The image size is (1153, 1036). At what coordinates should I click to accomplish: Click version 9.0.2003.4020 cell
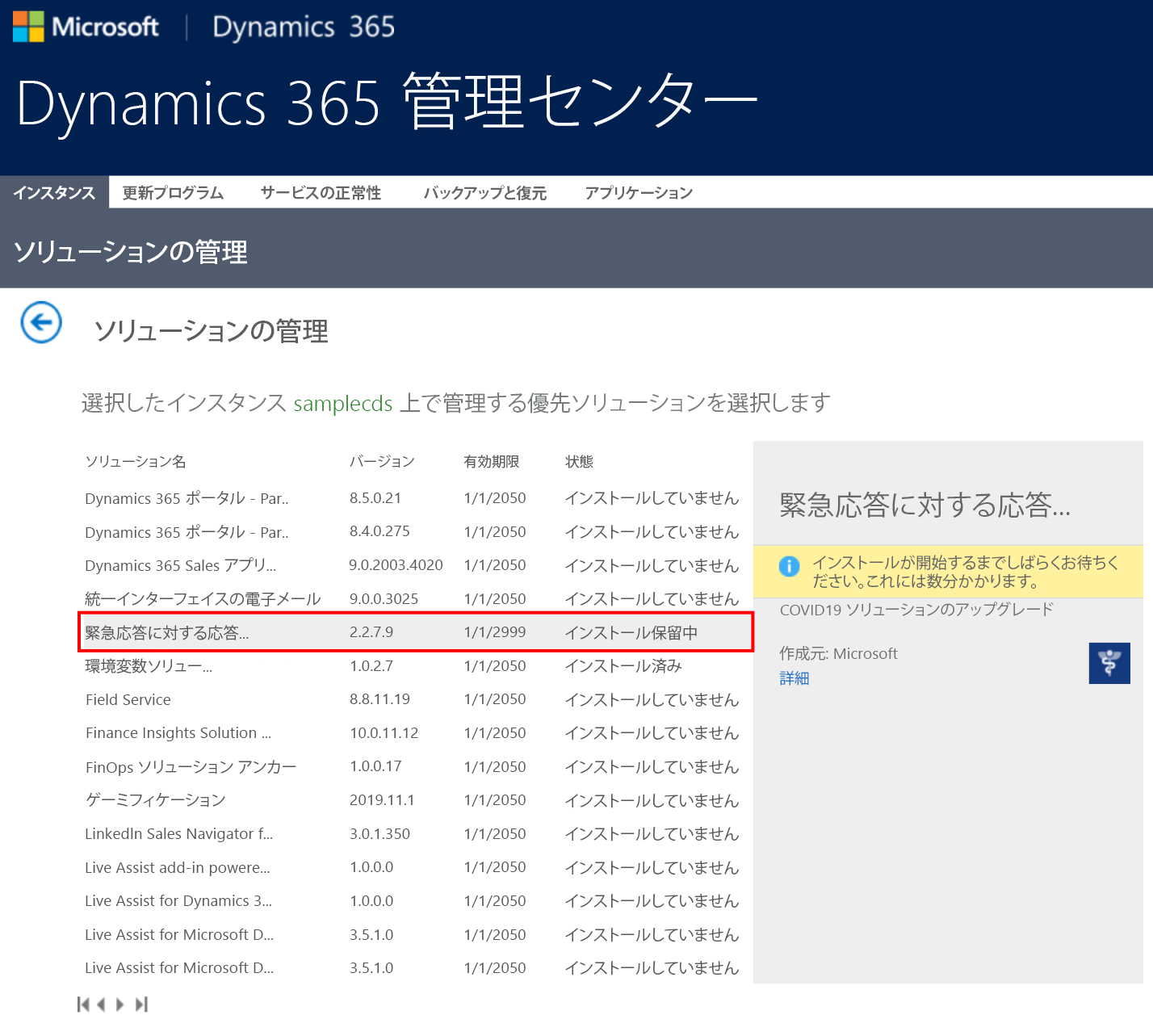click(396, 565)
